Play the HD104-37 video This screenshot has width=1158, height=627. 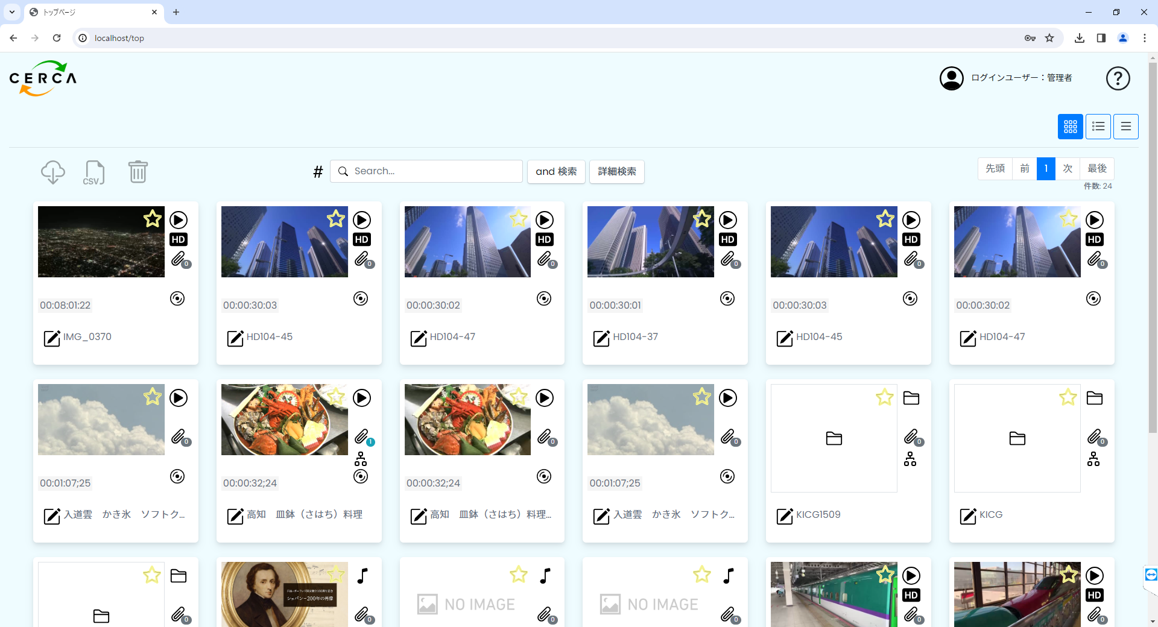(x=728, y=220)
